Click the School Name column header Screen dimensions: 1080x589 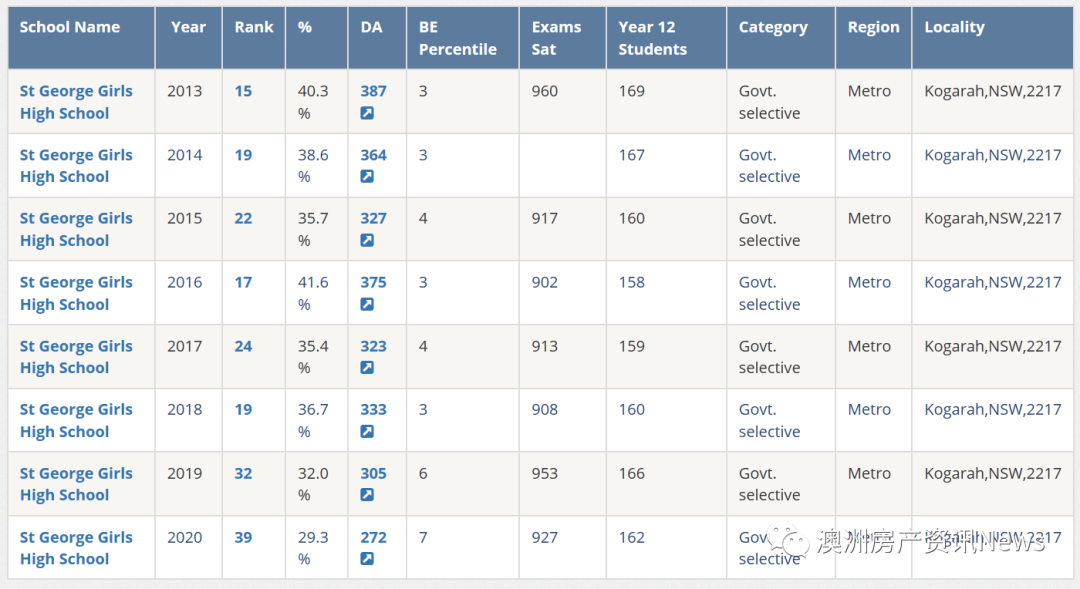pos(70,27)
